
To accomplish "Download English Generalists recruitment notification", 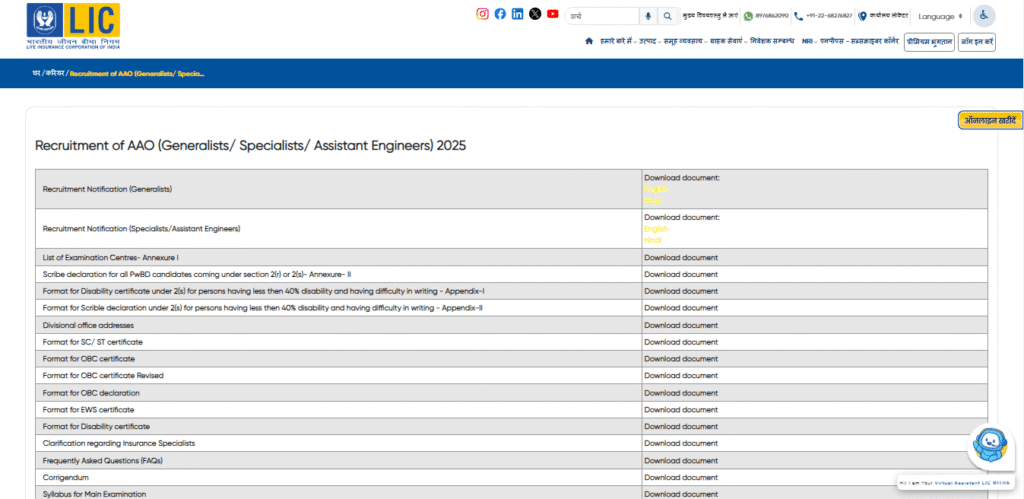I will tap(656, 189).
